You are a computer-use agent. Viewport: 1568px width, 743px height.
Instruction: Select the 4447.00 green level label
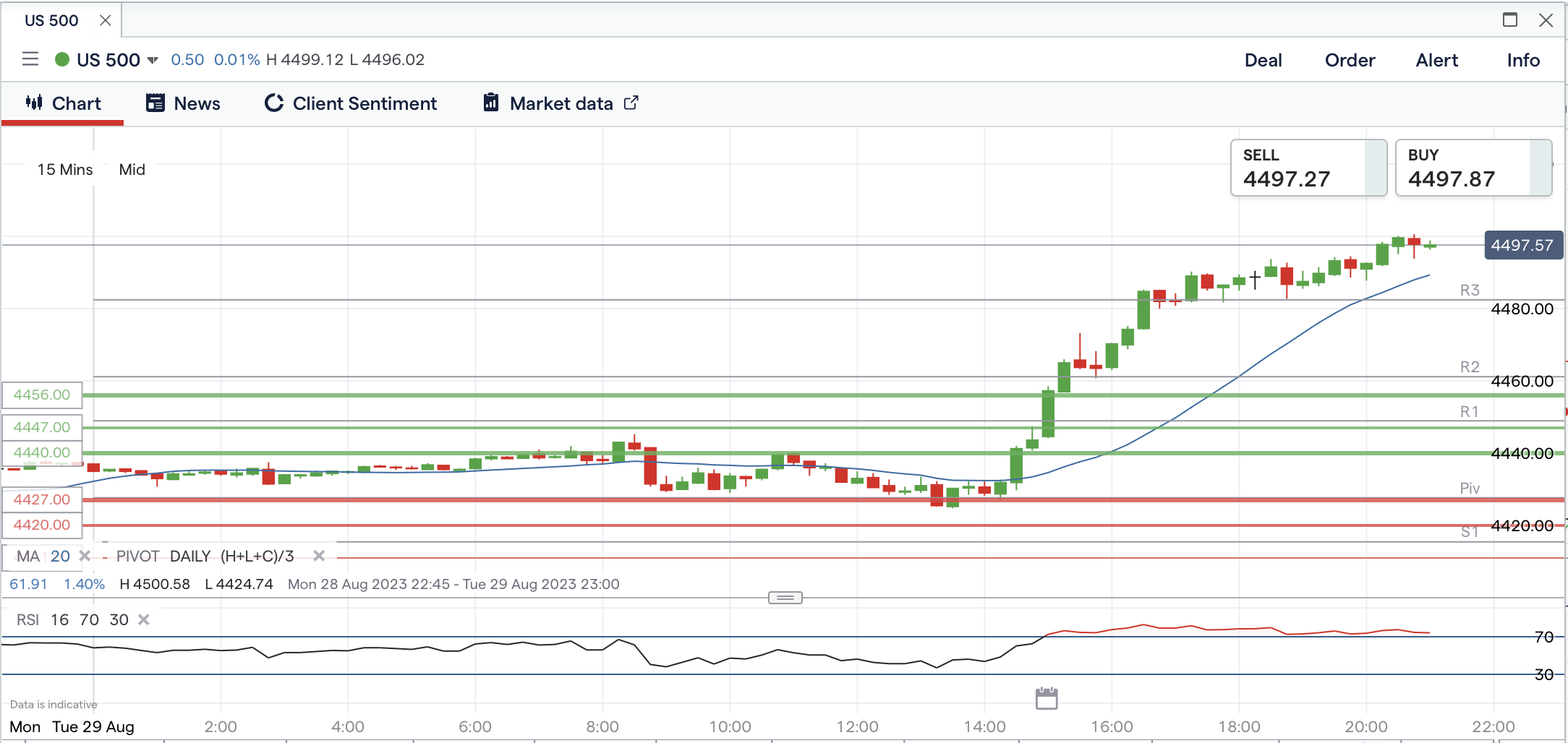pyautogui.click(x=42, y=427)
